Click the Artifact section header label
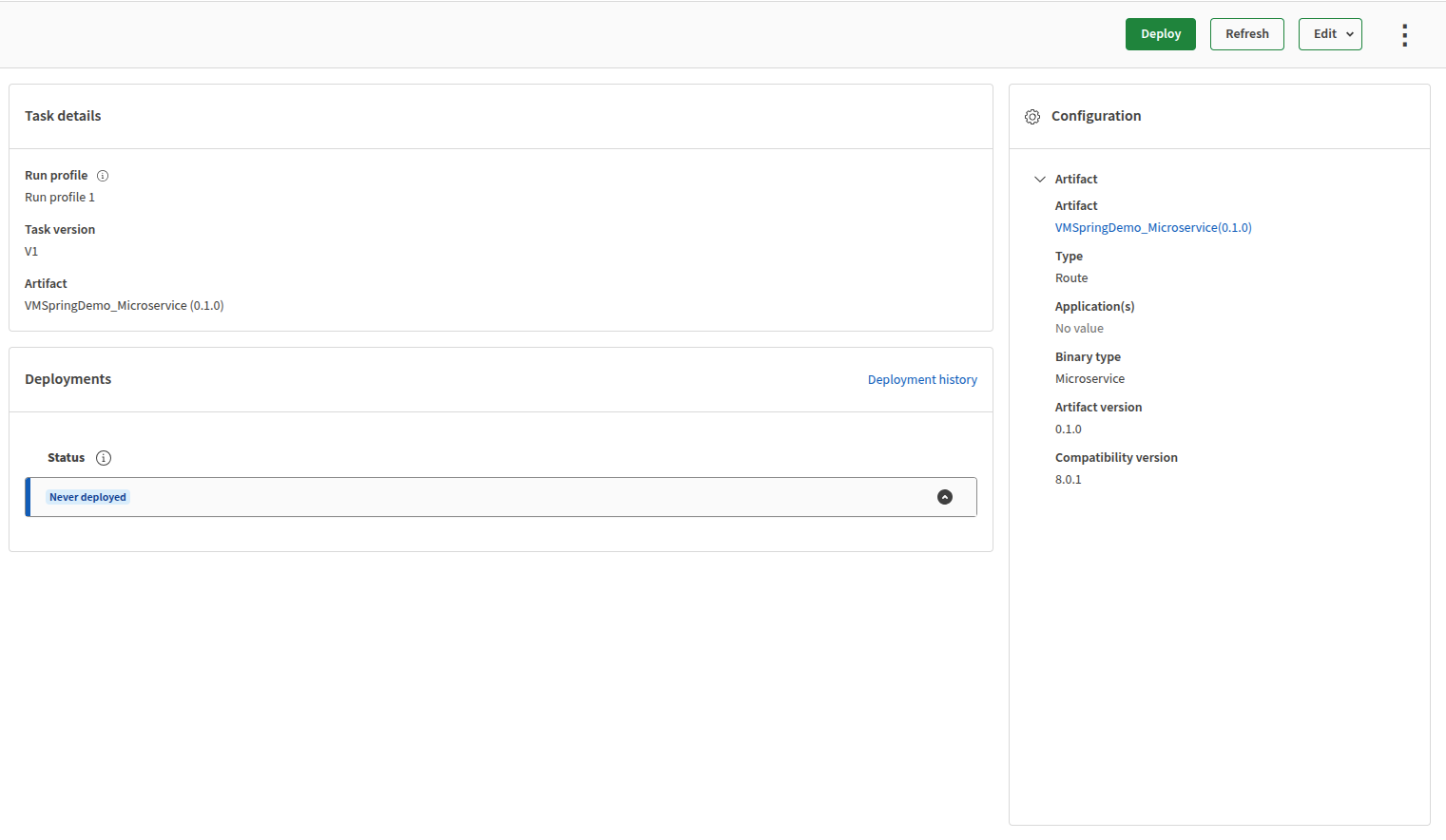The width and height of the screenshot is (1446, 840). tap(1076, 179)
